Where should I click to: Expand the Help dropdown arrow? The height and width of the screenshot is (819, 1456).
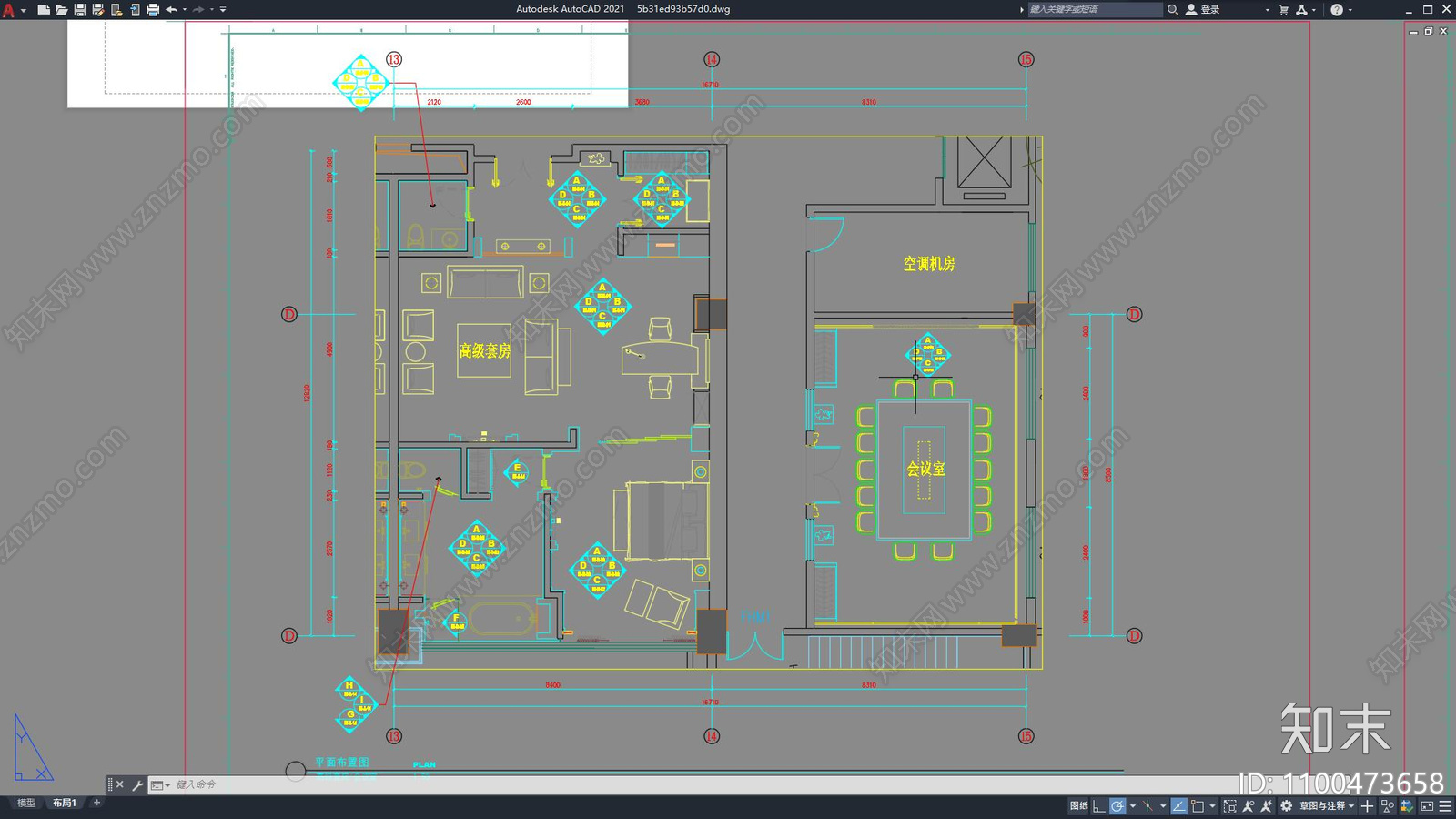point(1350,9)
